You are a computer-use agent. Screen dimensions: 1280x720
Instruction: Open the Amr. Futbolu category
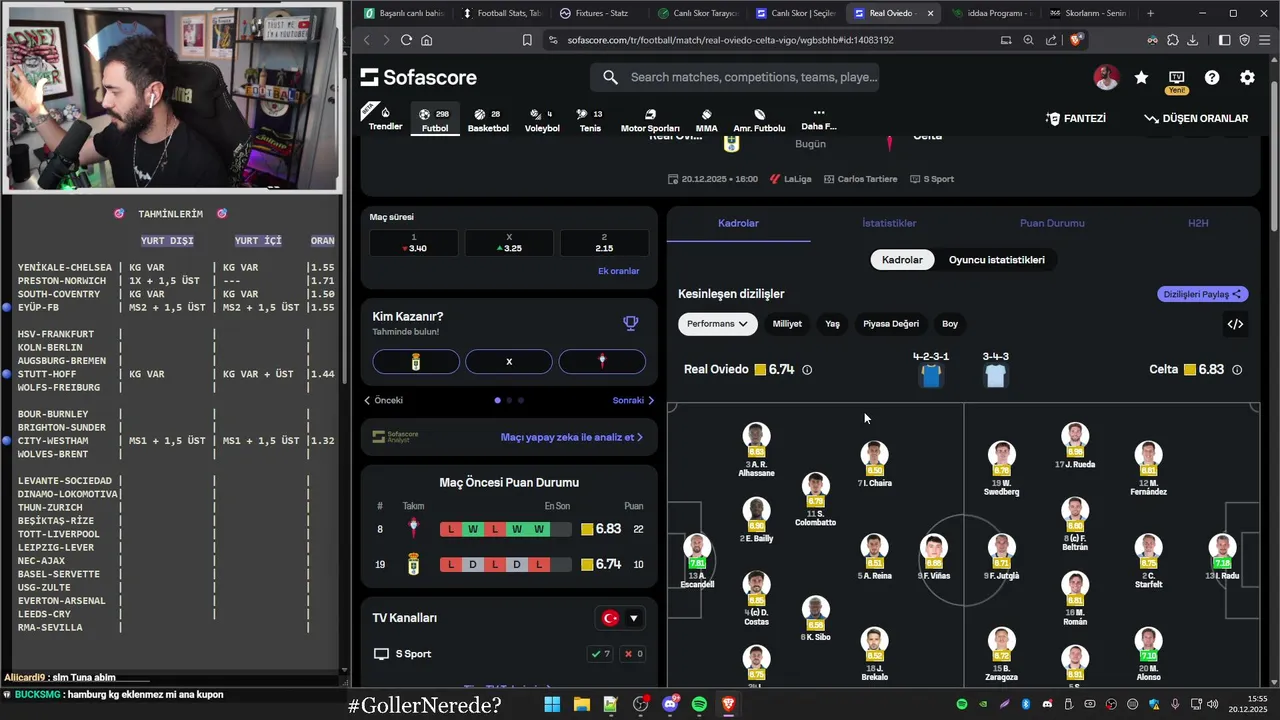[759, 119]
